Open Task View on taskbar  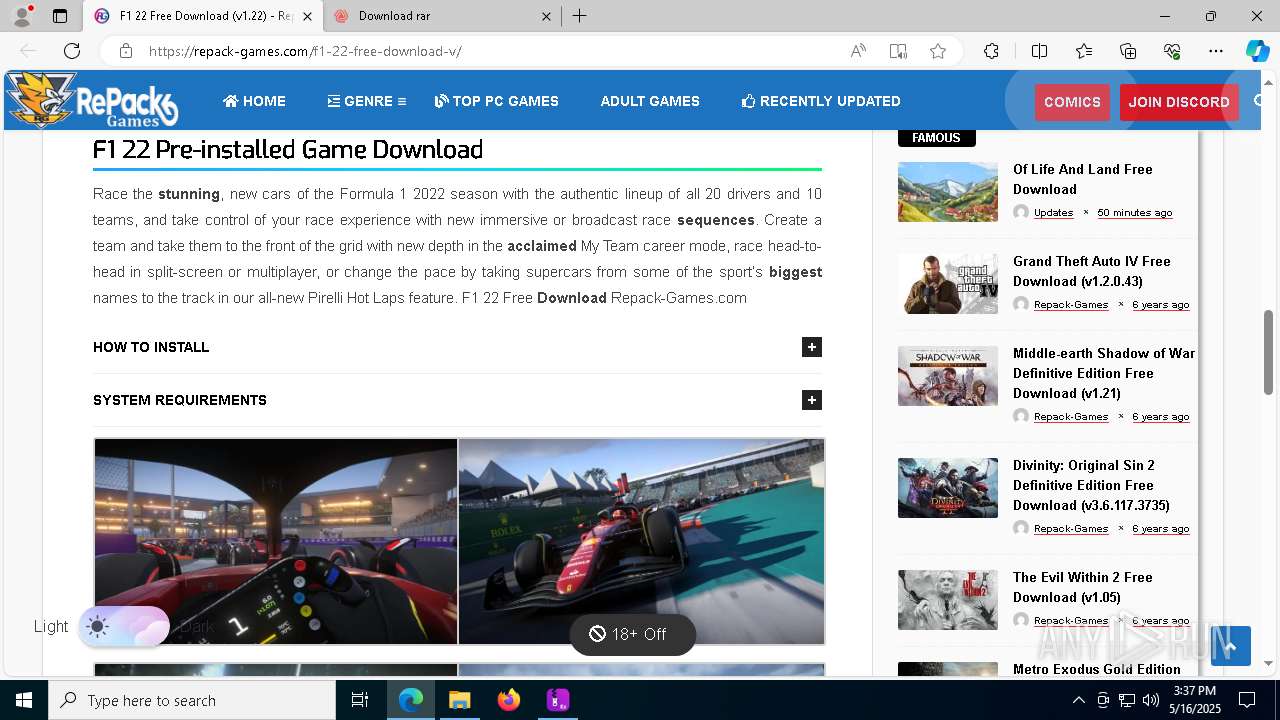[x=360, y=700]
